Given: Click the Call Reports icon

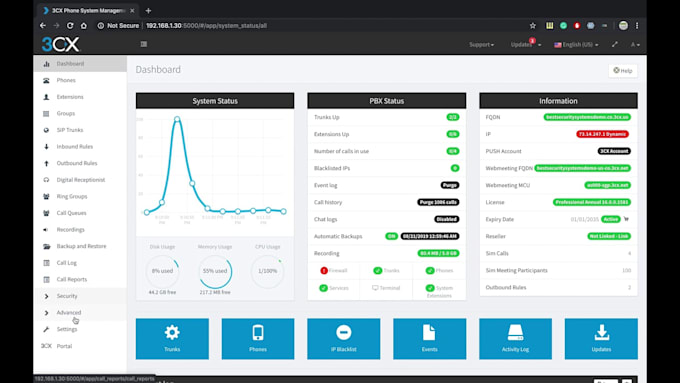Looking at the screenshot, I should pyautogui.click(x=46, y=279).
